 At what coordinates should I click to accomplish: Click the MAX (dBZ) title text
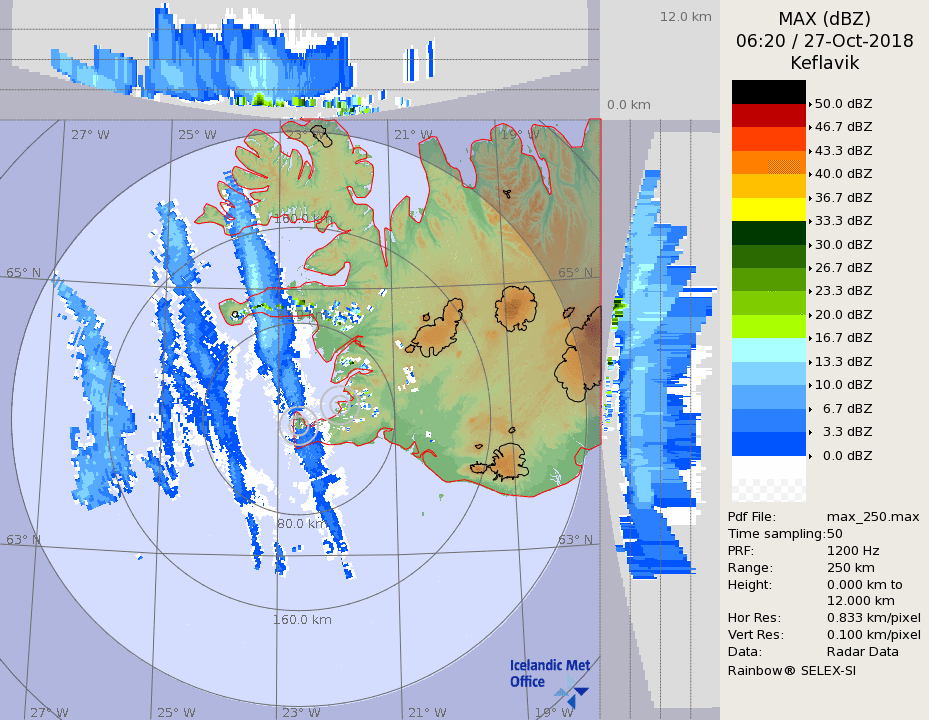point(824,19)
